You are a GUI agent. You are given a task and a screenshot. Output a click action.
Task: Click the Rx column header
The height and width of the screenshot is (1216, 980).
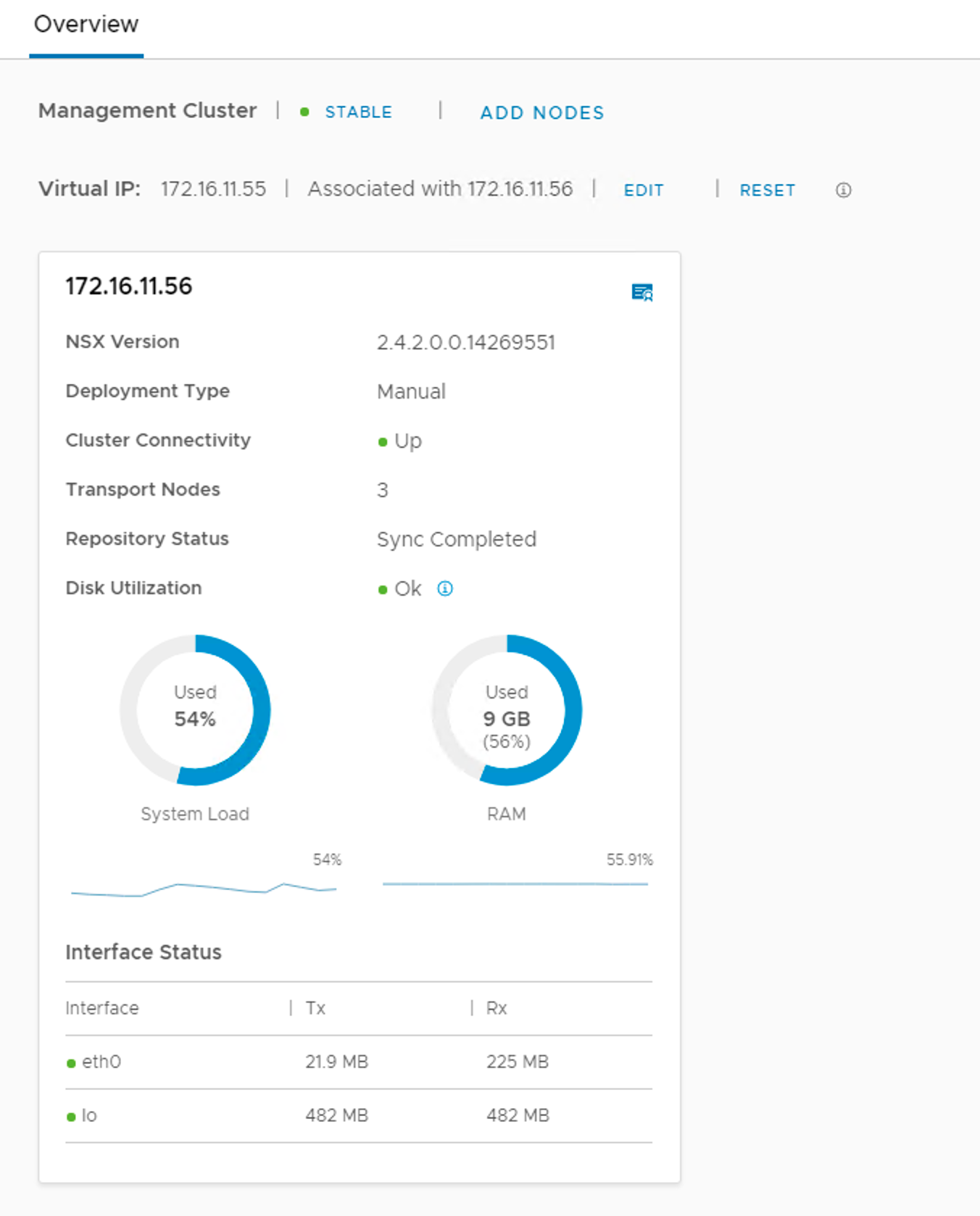pos(497,1008)
